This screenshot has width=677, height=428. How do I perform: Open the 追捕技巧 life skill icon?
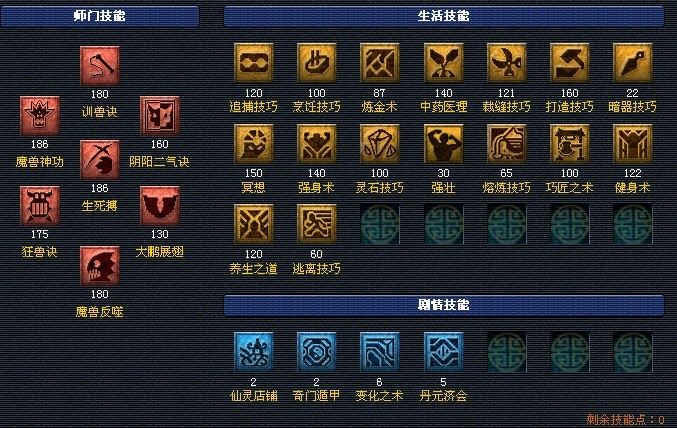coord(254,63)
